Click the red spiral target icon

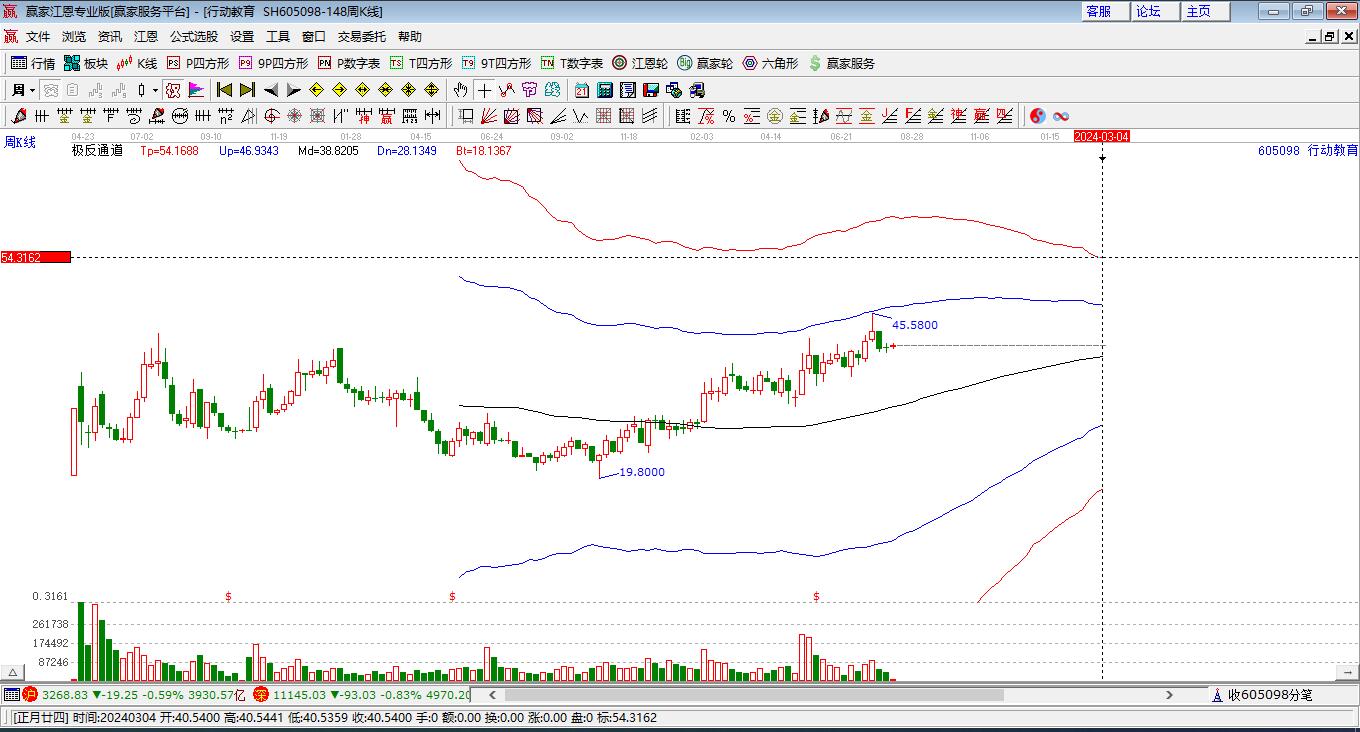tap(271, 116)
